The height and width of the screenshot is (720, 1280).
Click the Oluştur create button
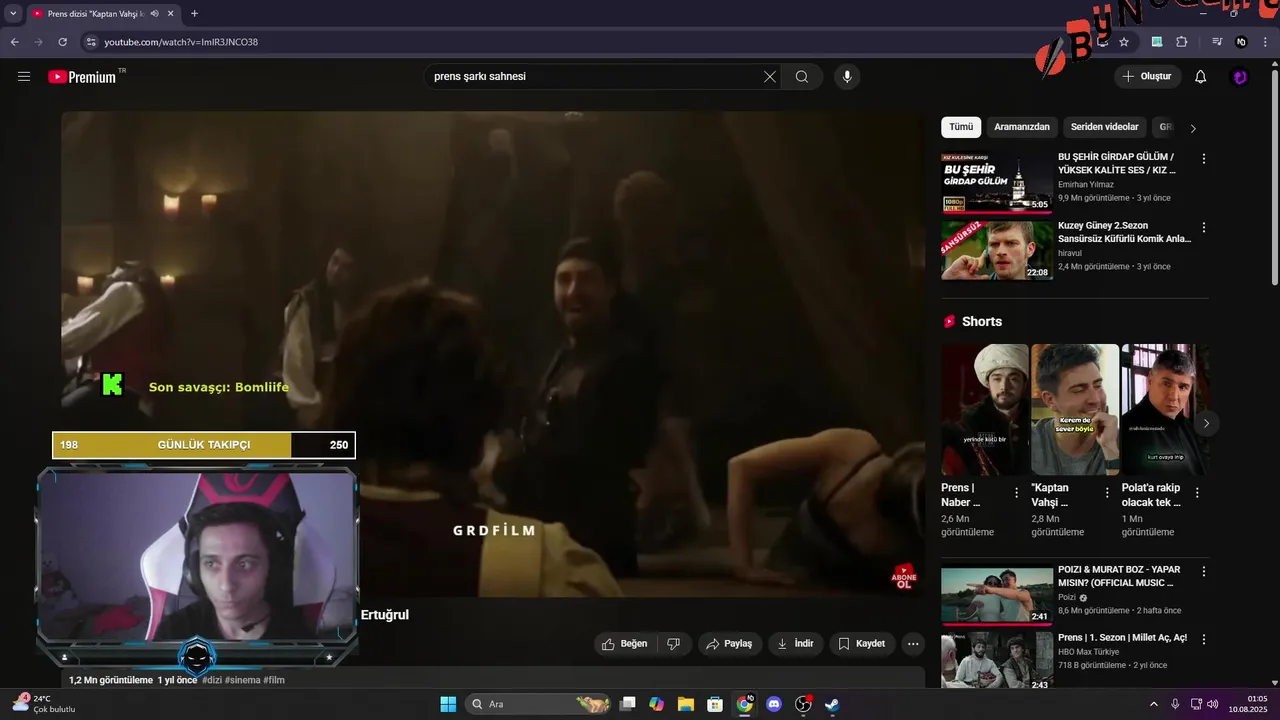point(1148,77)
